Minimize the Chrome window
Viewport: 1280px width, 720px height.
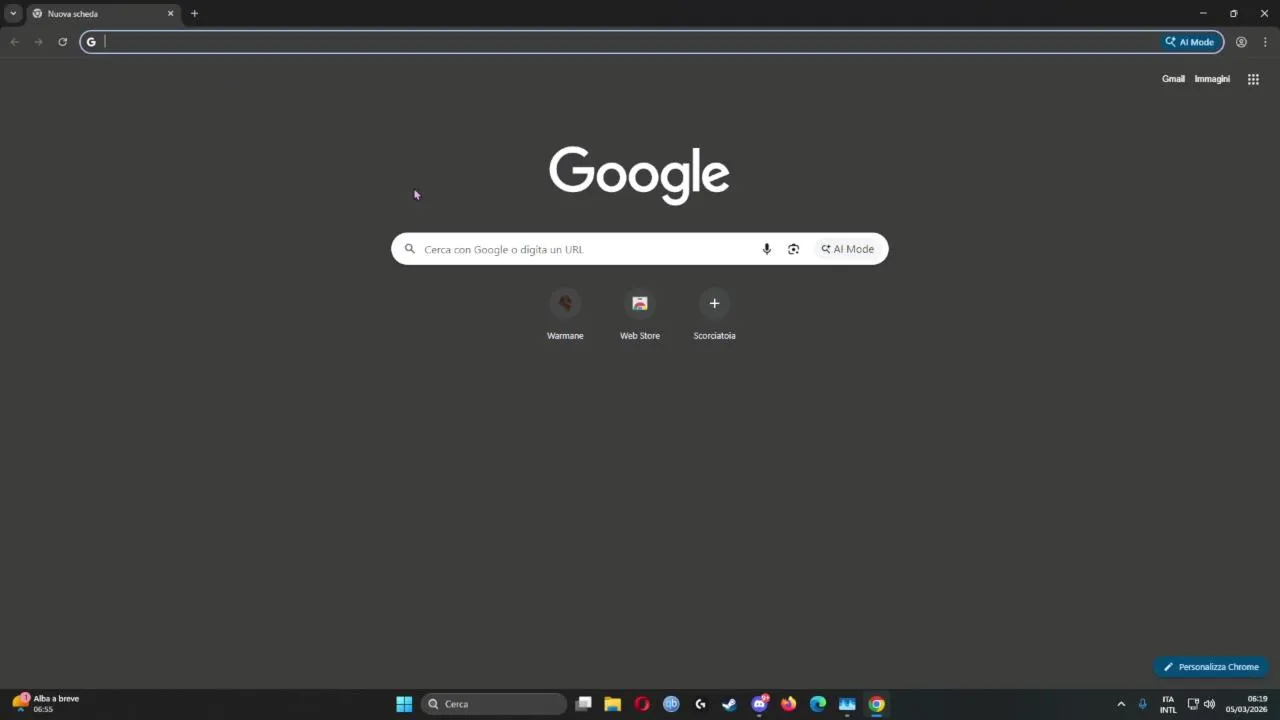1203,14
